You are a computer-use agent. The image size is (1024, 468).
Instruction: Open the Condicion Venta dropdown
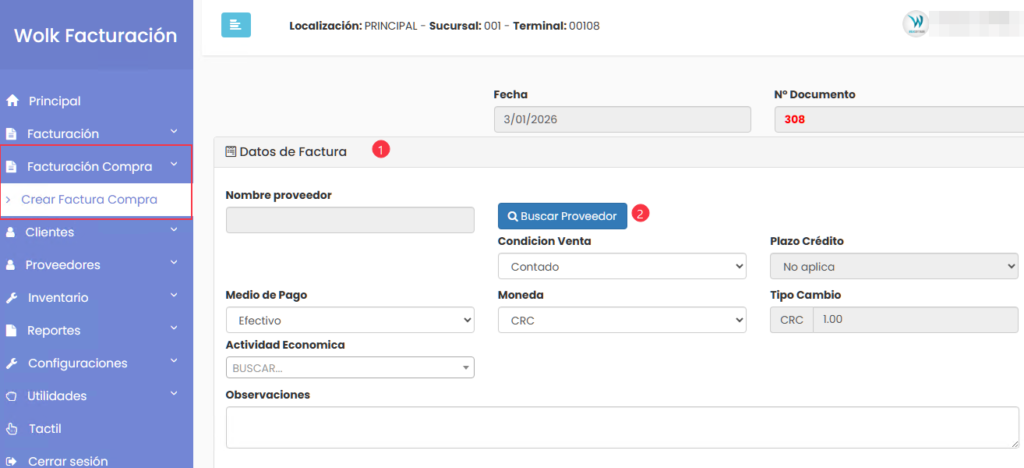(x=621, y=267)
